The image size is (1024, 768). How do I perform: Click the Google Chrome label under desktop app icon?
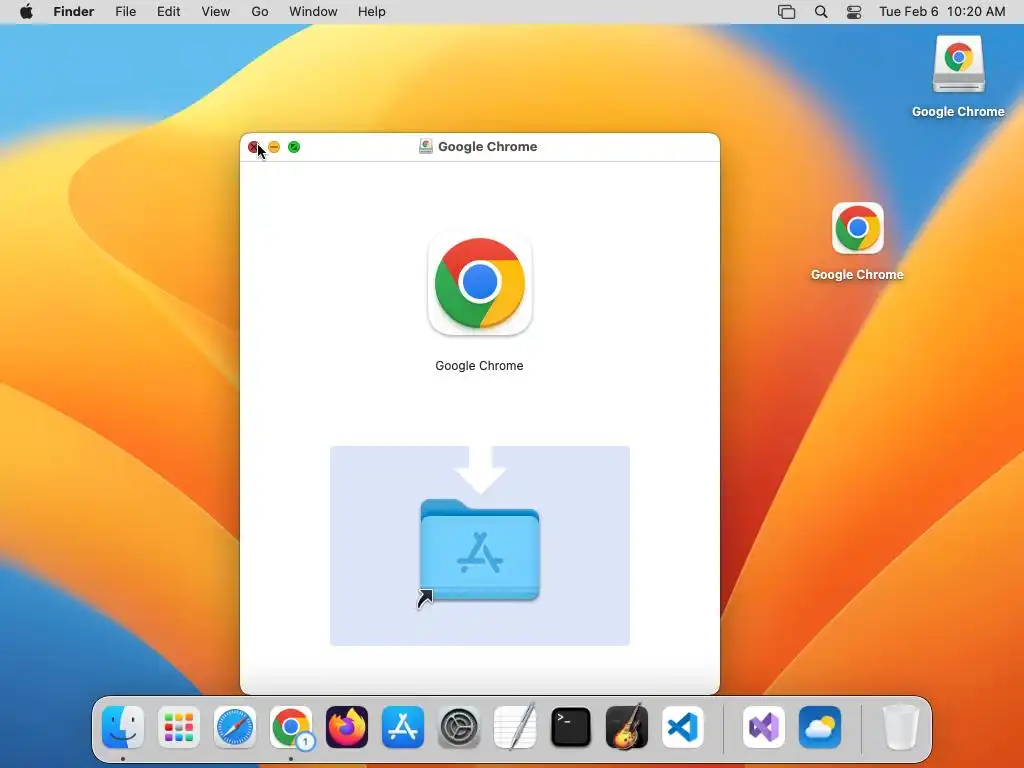(857, 275)
